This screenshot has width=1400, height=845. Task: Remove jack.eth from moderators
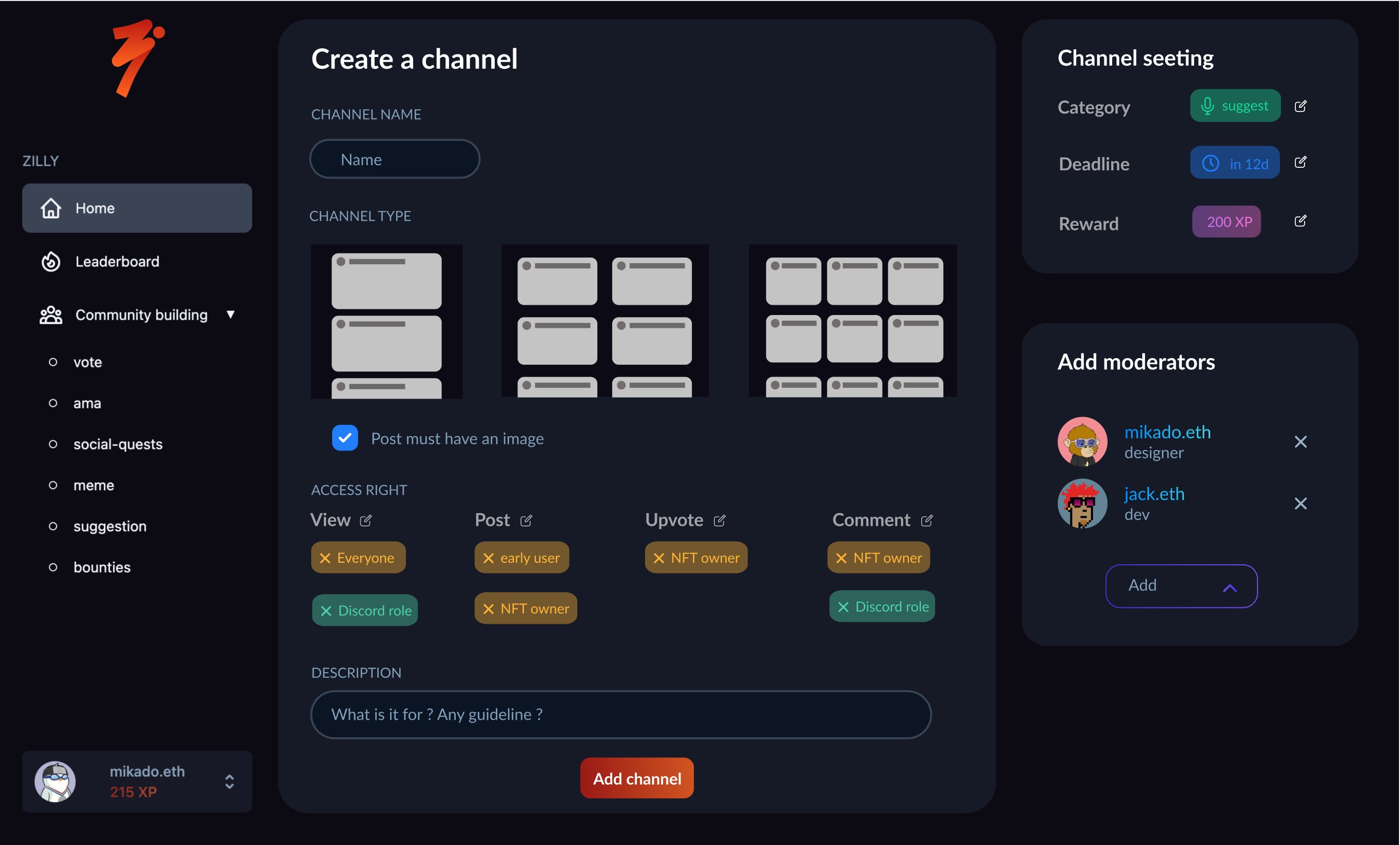[x=1300, y=503]
